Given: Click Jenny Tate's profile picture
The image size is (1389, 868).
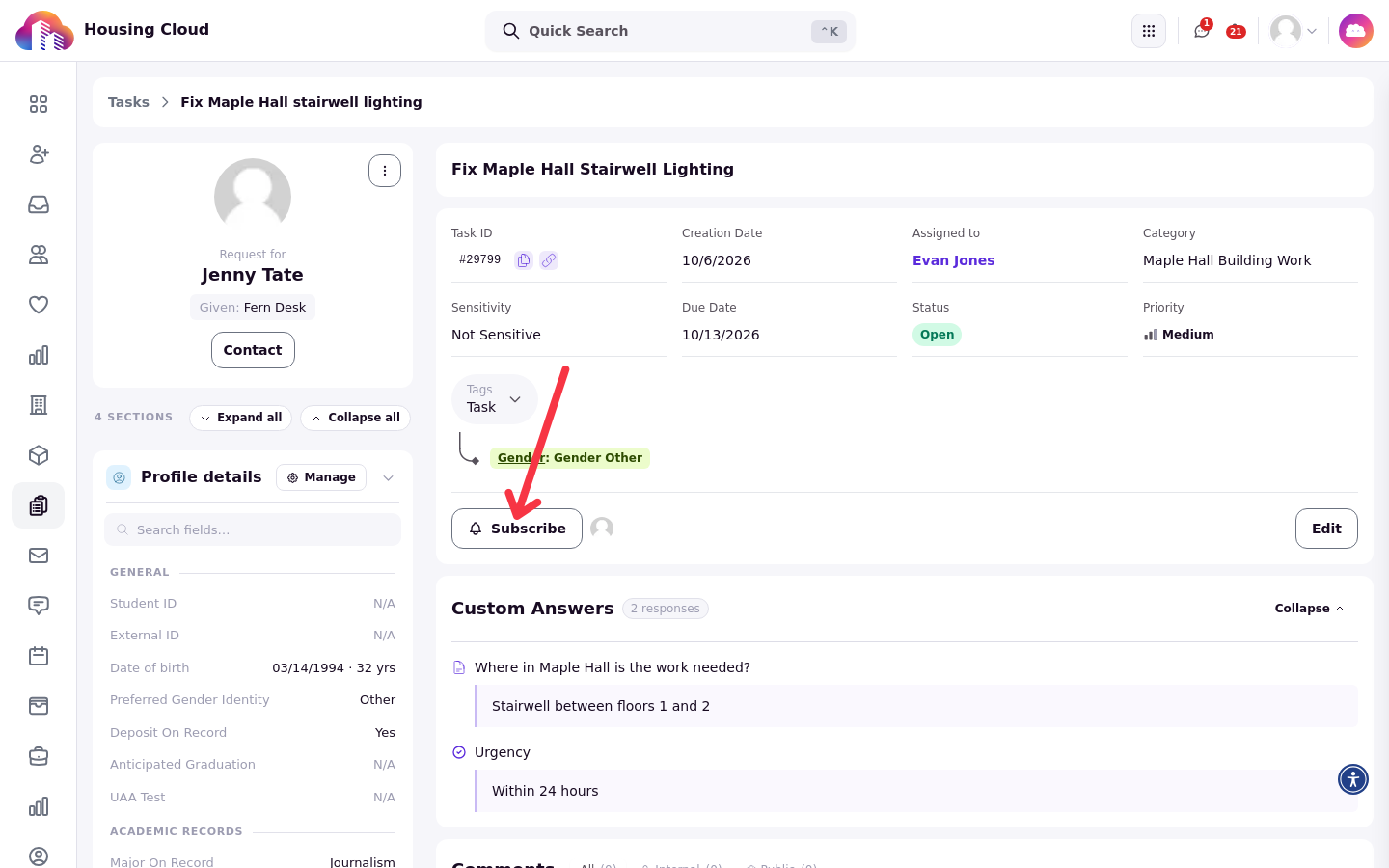Looking at the screenshot, I should [x=253, y=197].
